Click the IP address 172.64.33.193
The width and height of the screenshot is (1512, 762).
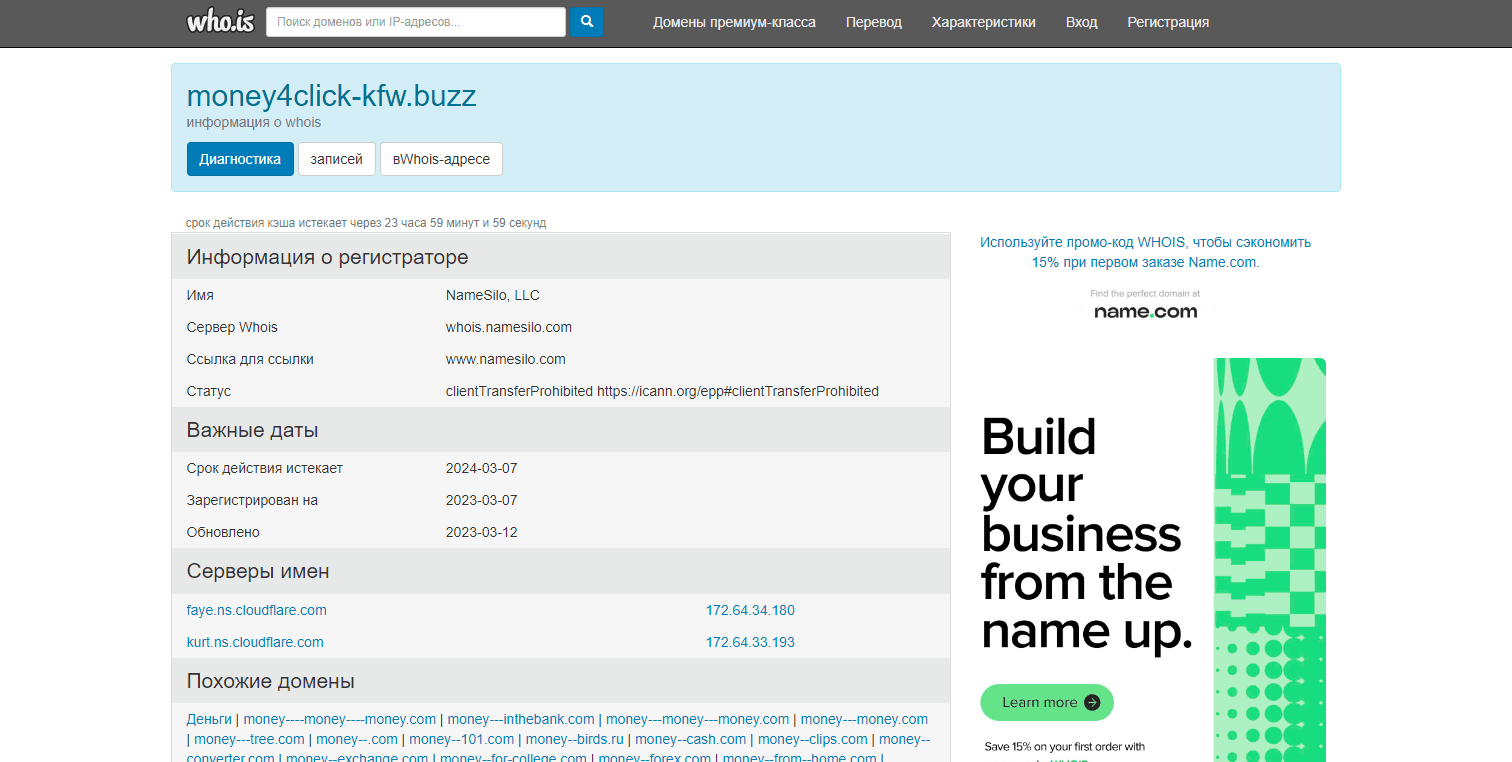click(x=750, y=642)
